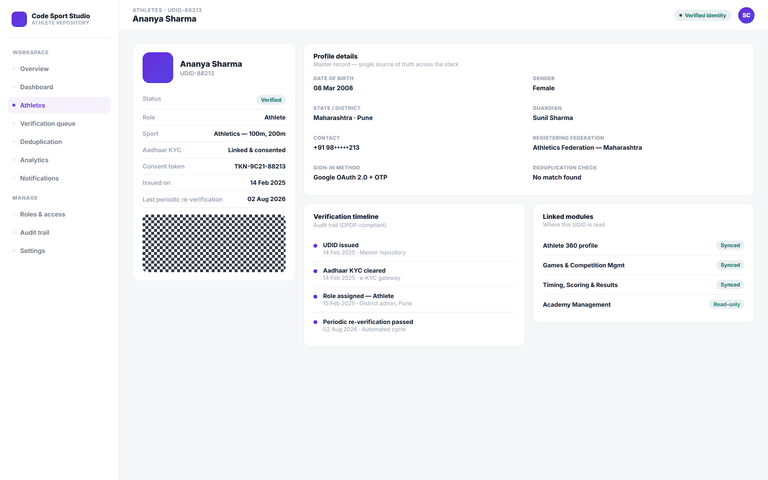Click UDID-88213 under the profile name
Image resolution: width=768 pixels, height=480 pixels.
197,73
